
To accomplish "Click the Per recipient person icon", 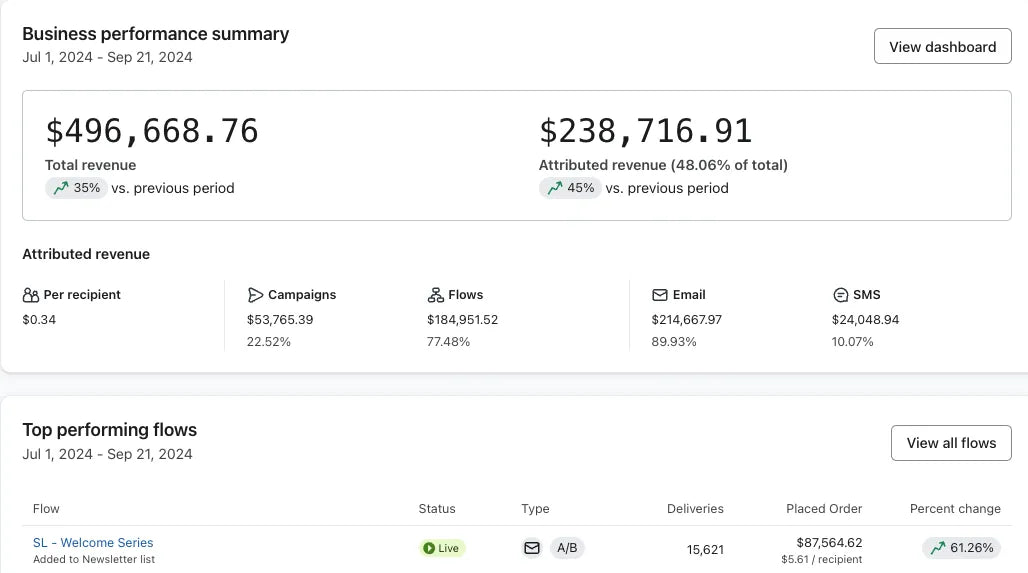I will coord(31,295).
